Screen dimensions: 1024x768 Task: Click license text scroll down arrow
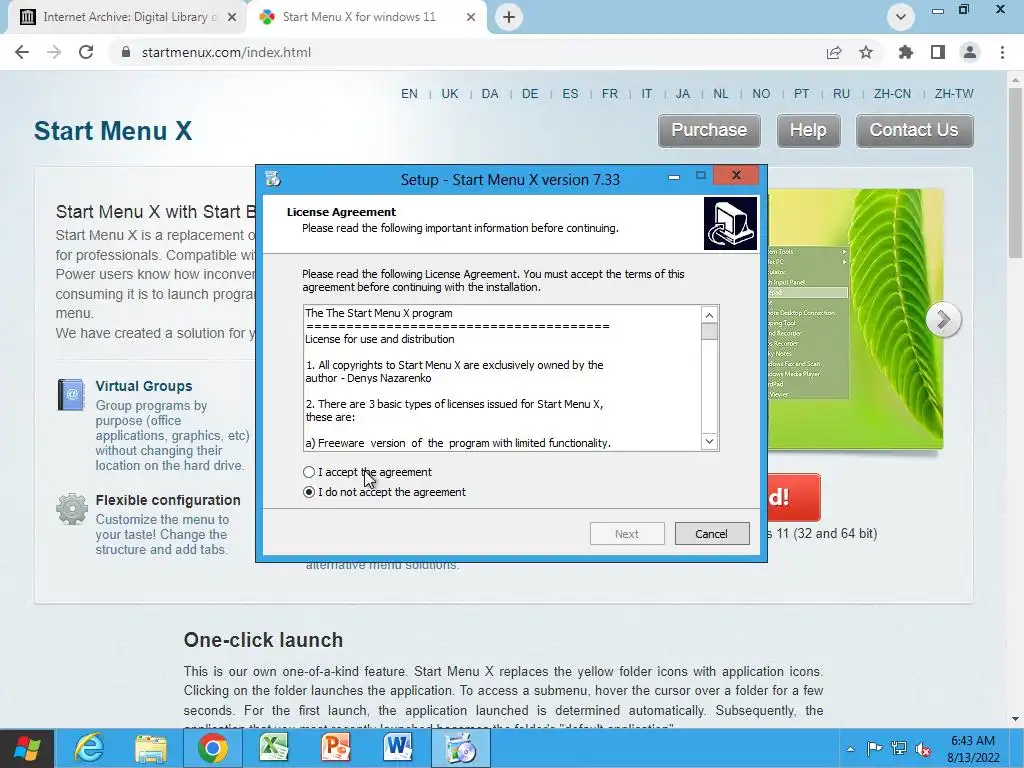[709, 441]
